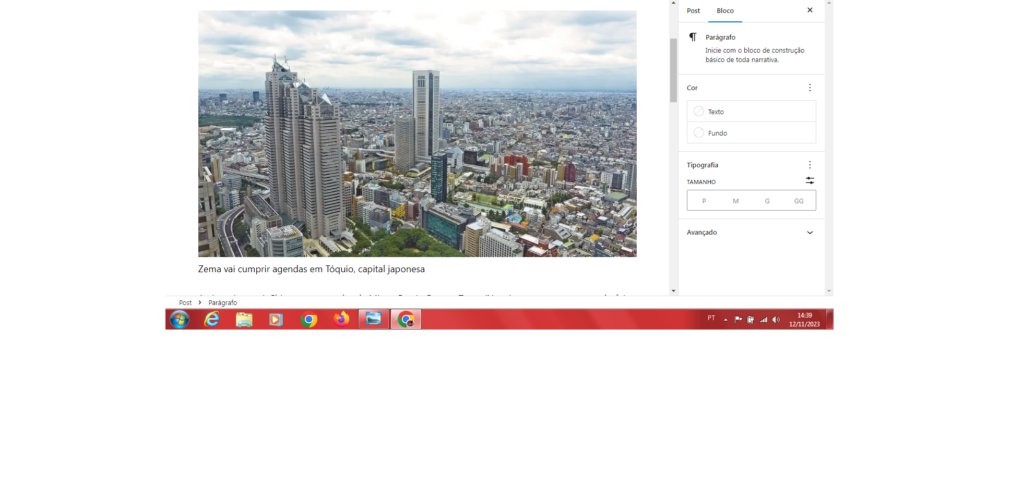Select the P font size

pyautogui.click(x=704, y=201)
